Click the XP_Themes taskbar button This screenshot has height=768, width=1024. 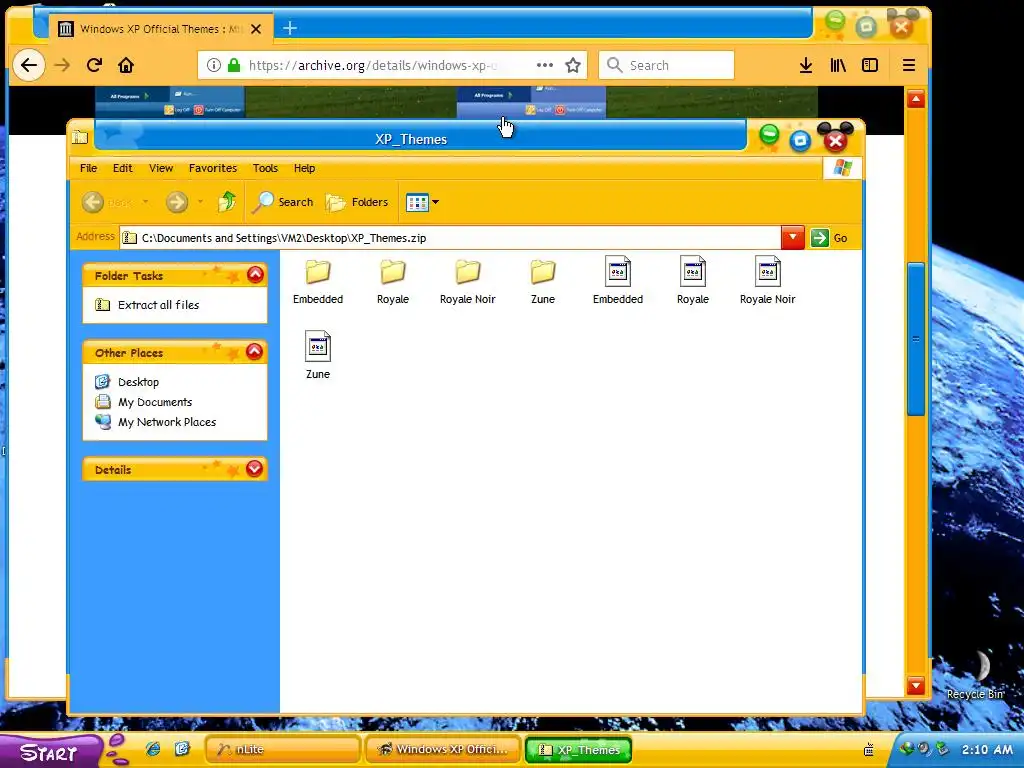pos(579,750)
